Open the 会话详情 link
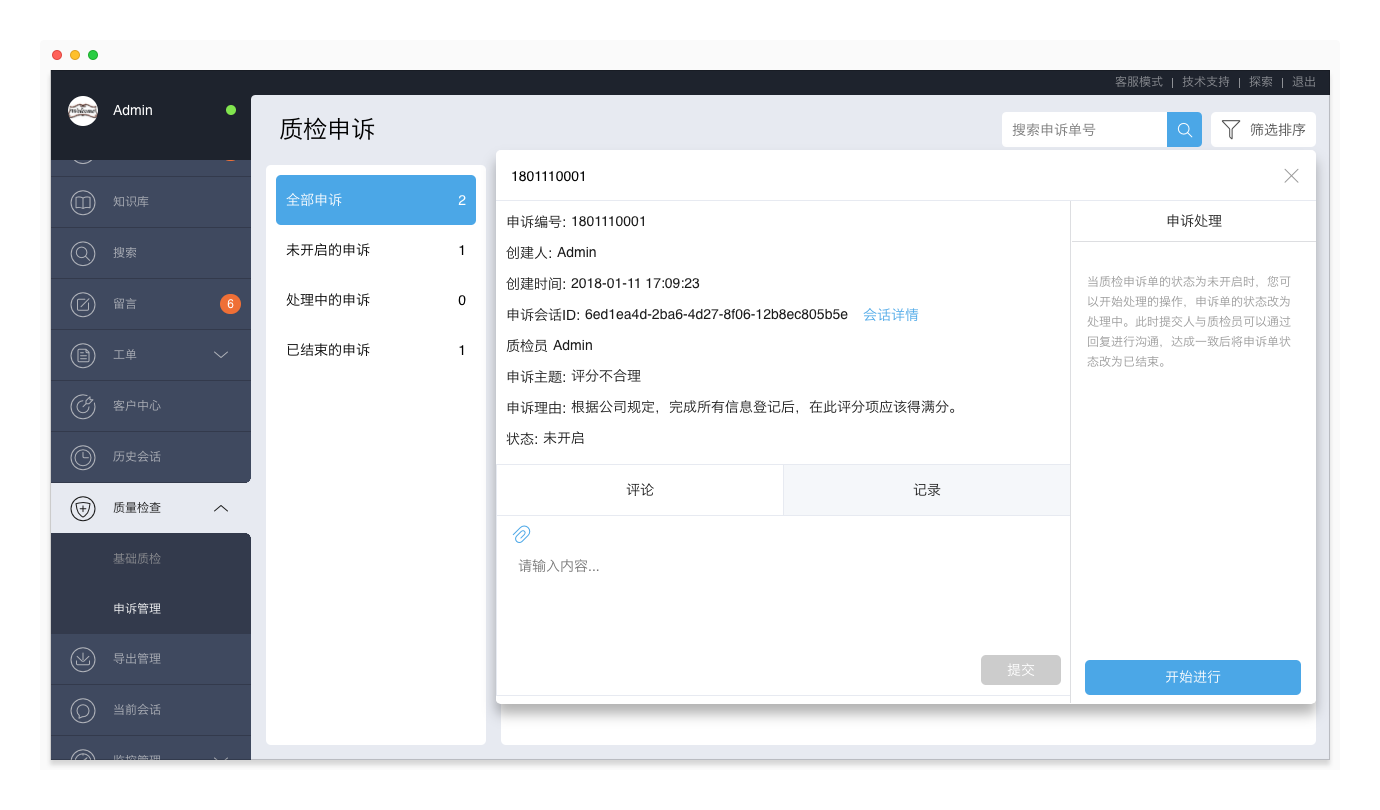 point(890,315)
